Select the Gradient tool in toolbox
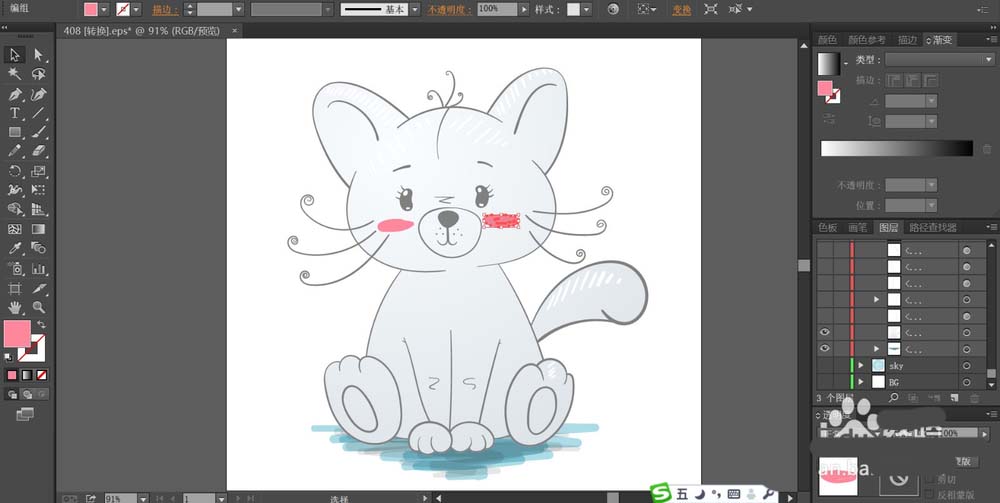Image resolution: width=1000 pixels, height=503 pixels. [x=38, y=229]
